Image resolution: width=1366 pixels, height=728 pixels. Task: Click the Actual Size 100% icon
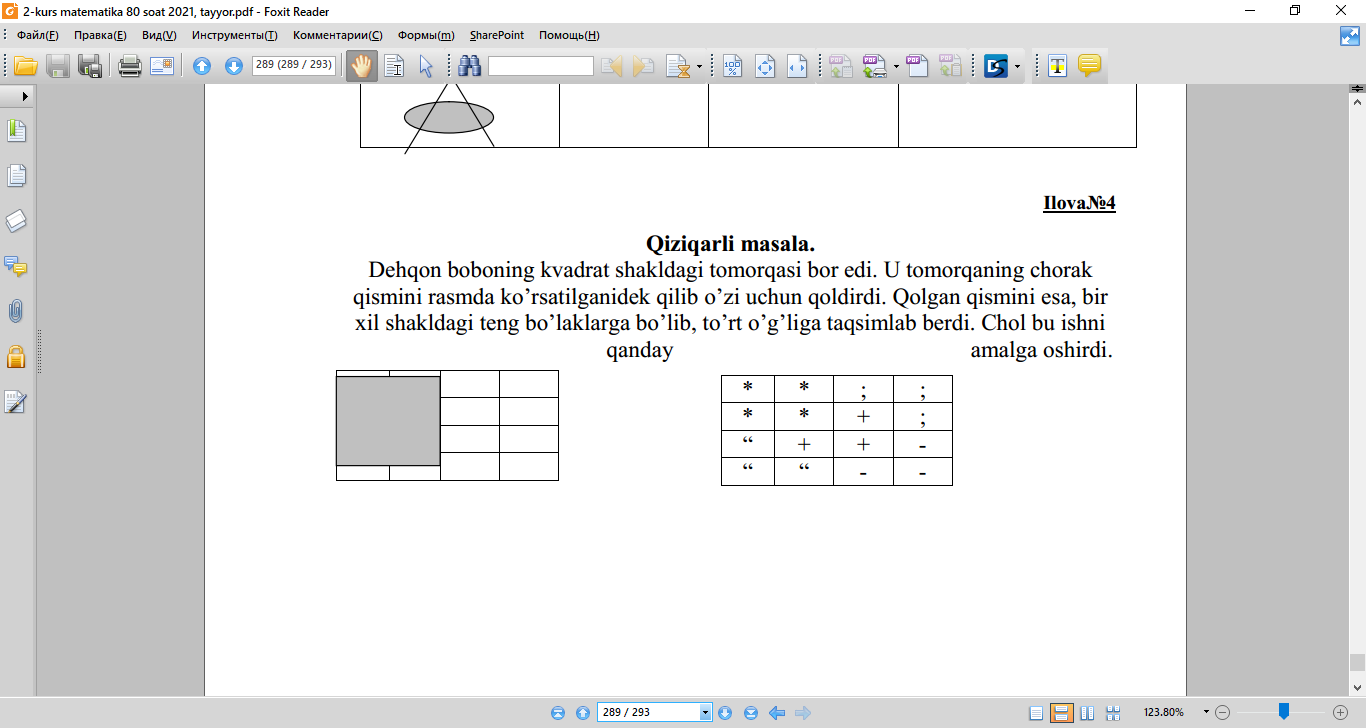733,67
